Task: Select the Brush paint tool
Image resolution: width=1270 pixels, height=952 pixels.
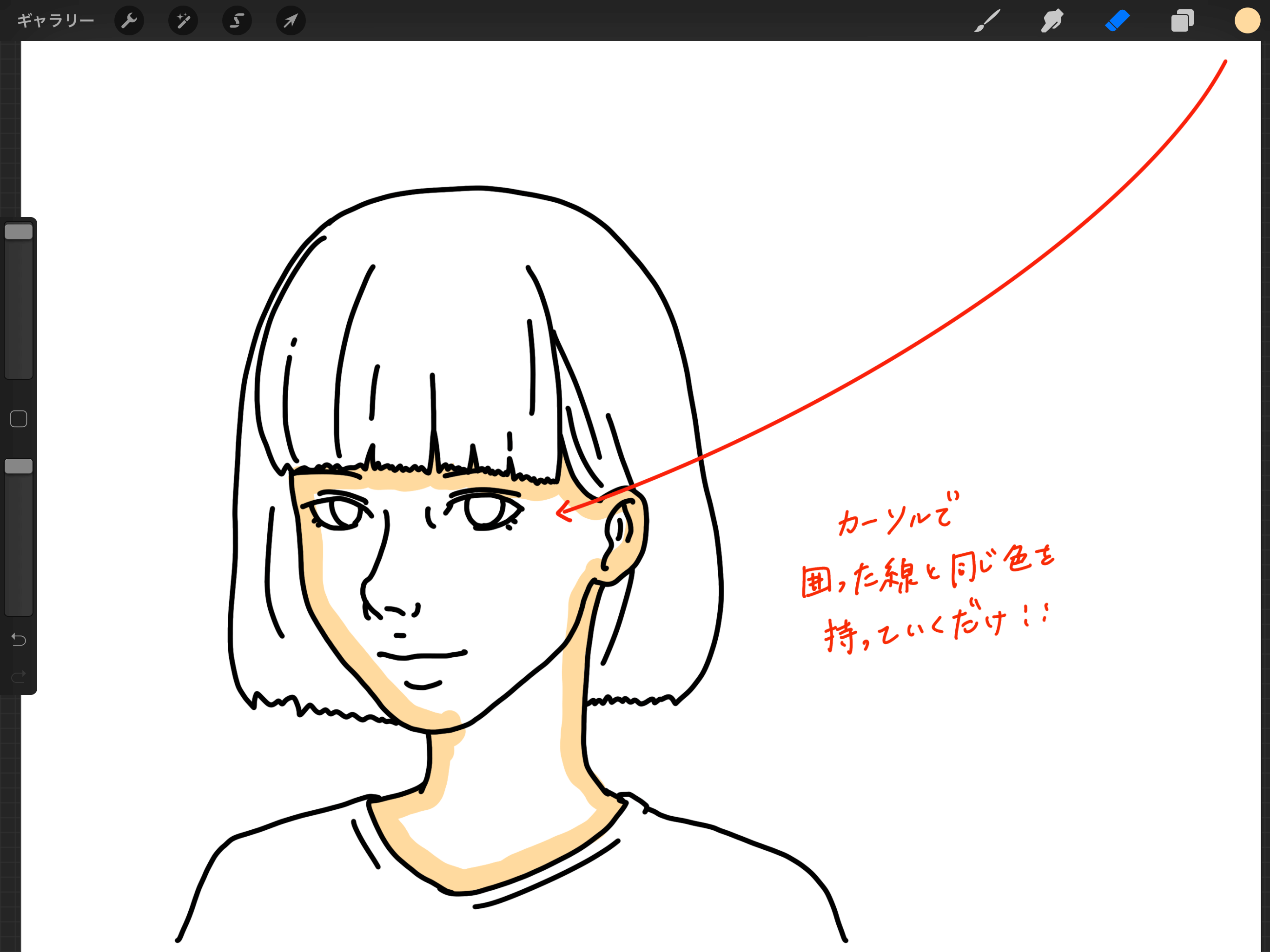Action: (987, 20)
